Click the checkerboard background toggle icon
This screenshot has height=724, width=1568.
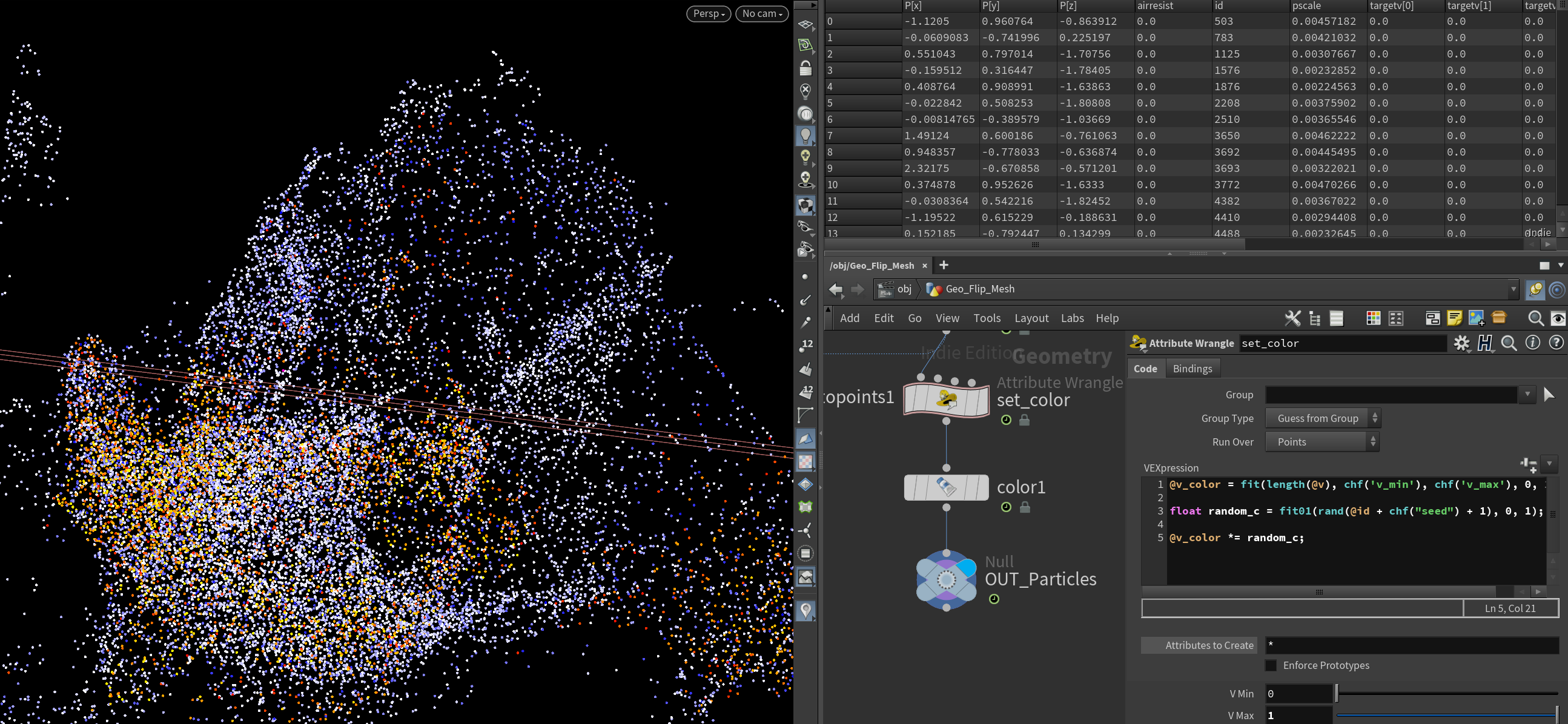pos(806,462)
